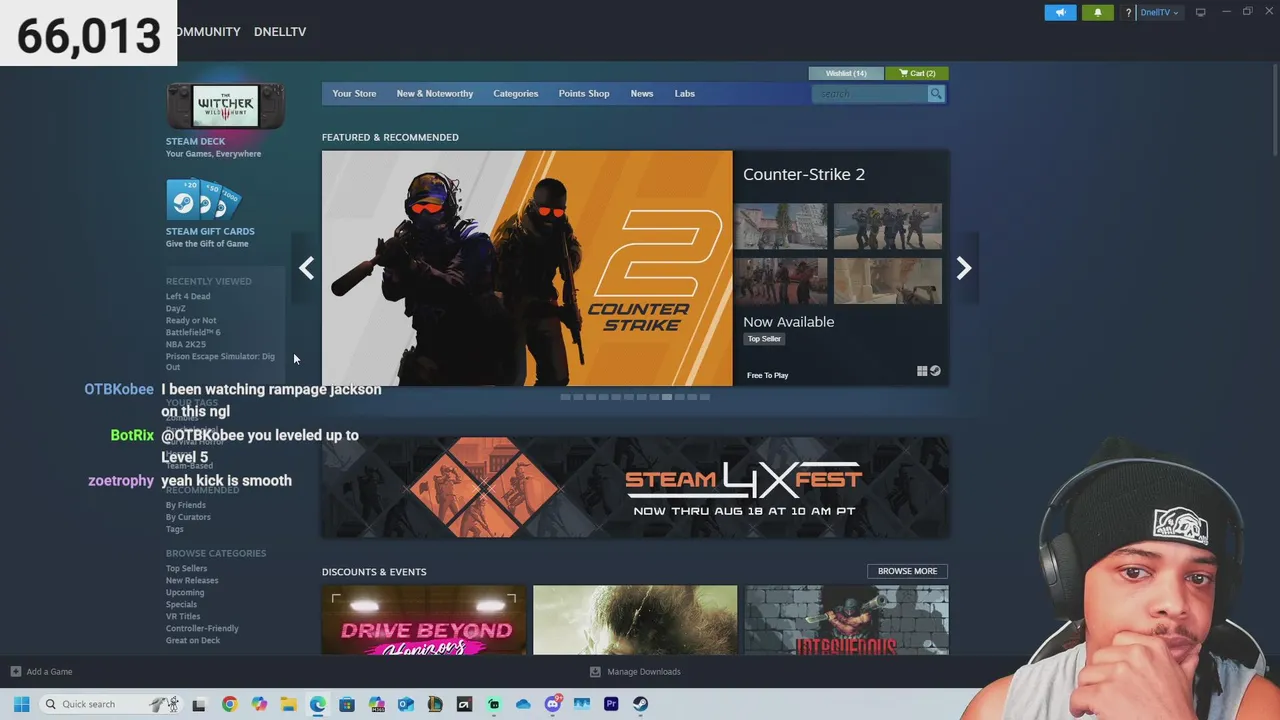Click the magnifier search icon in store bar
1280x720 pixels.
coord(936,94)
